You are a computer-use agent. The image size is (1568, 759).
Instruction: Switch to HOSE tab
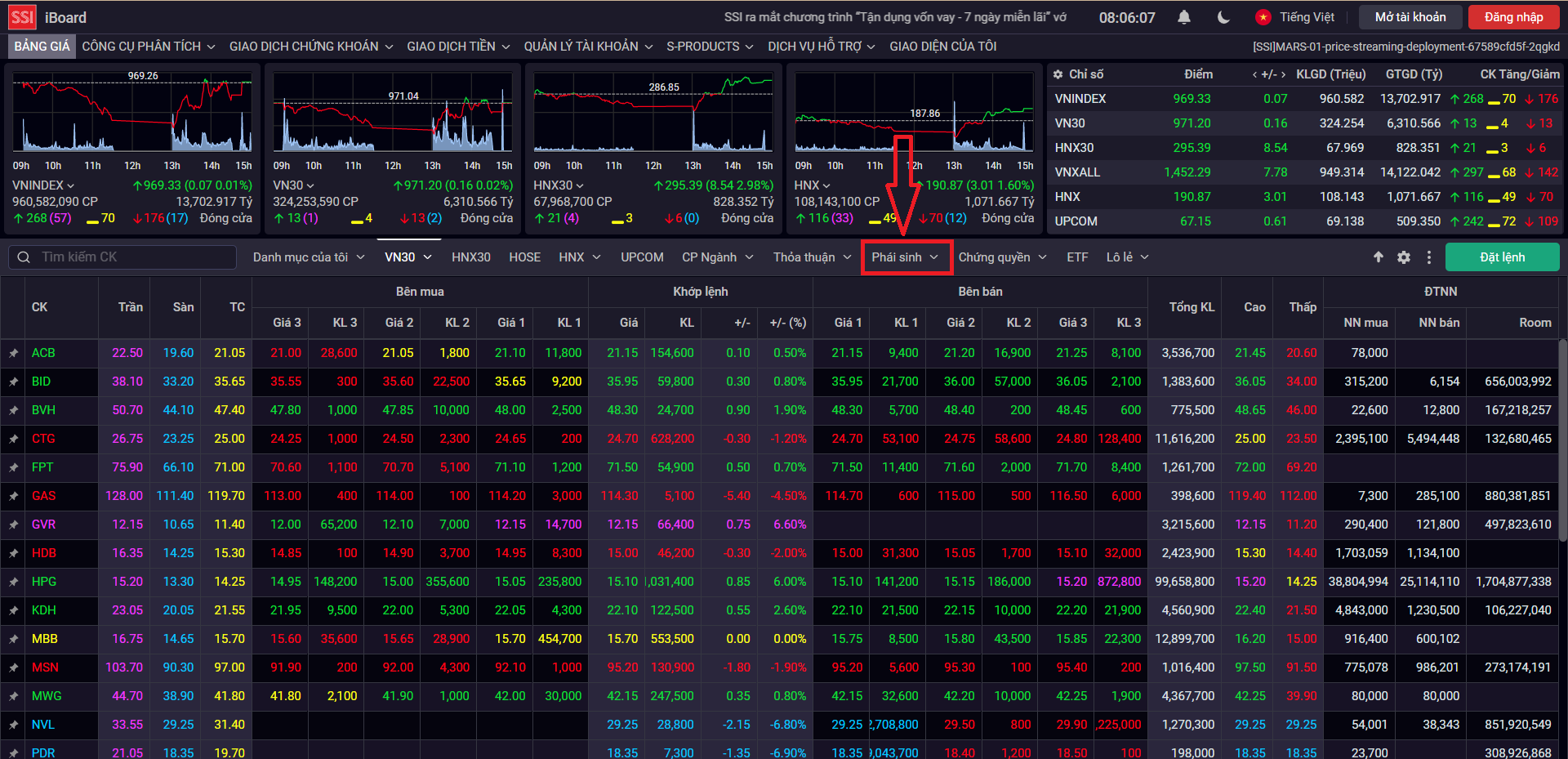coord(524,257)
